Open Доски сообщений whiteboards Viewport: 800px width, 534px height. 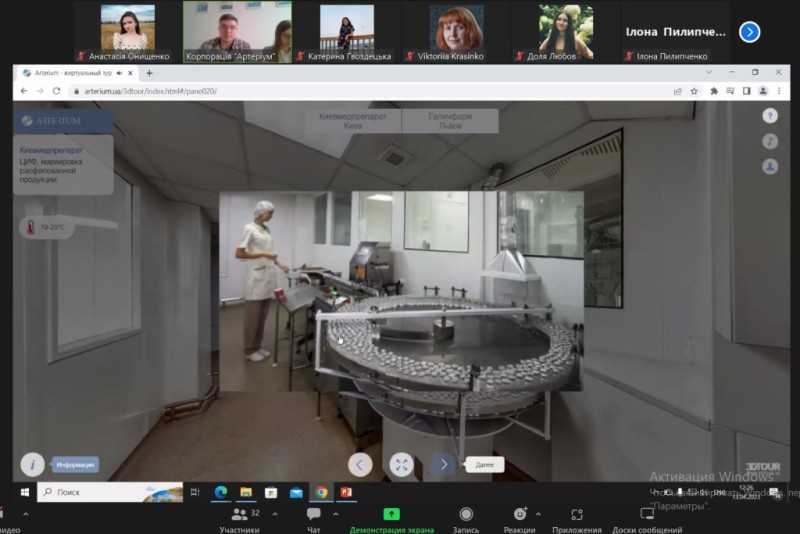(x=647, y=520)
